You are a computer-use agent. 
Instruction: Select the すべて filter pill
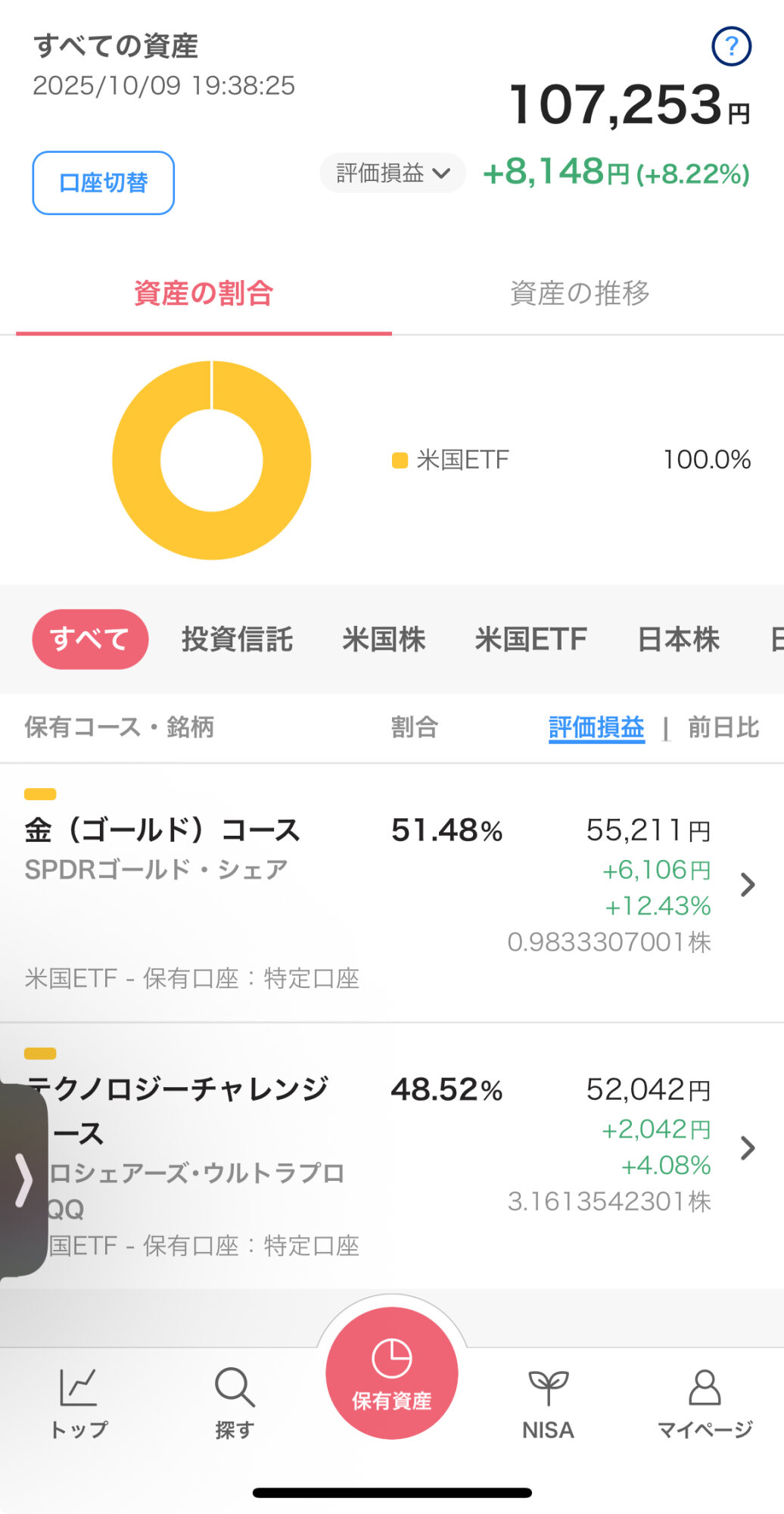[90, 639]
